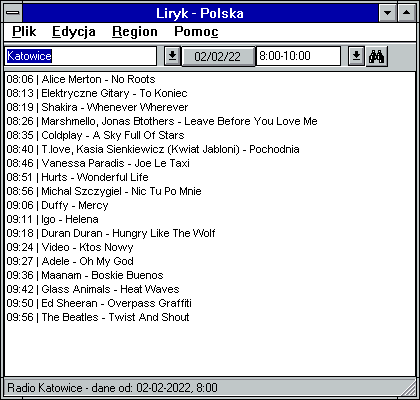
Task: Click the 8:00-10:00 time range field
Action: 299,56
